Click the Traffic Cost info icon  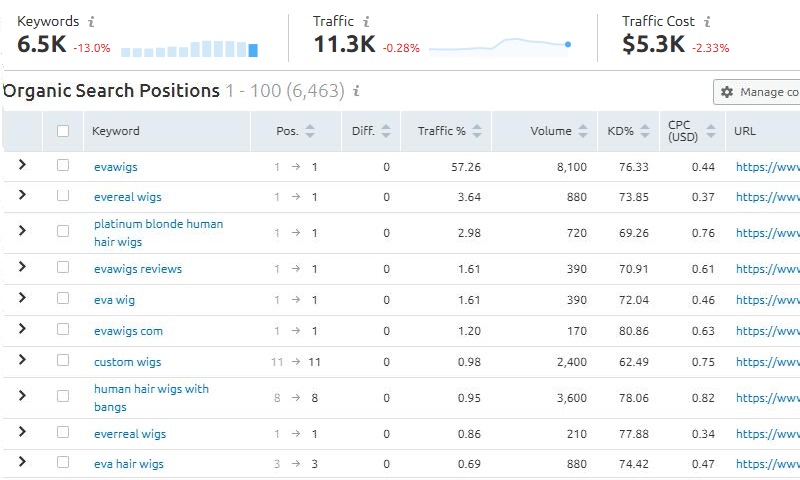707,21
